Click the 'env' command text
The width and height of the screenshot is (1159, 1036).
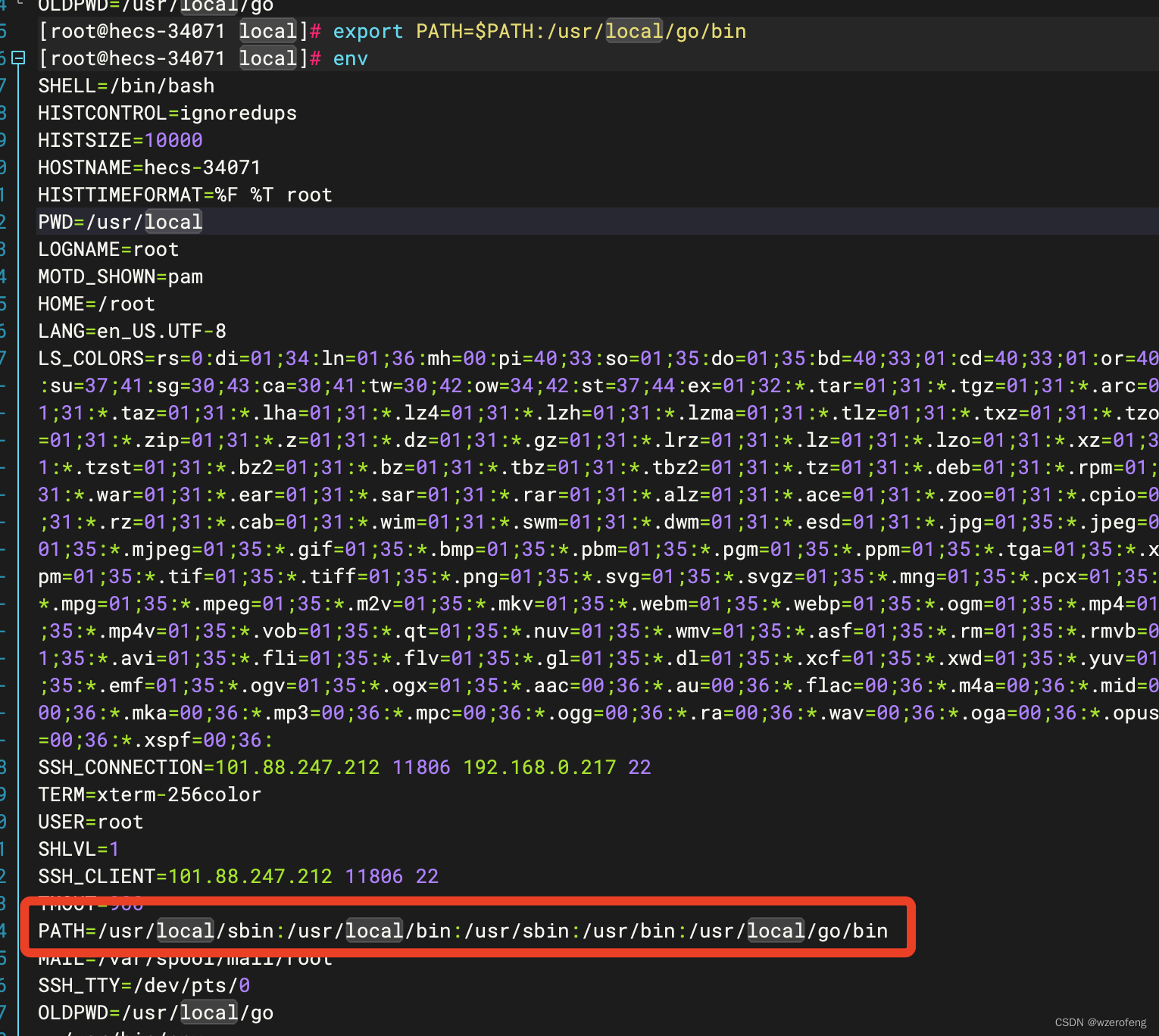[351, 59]
